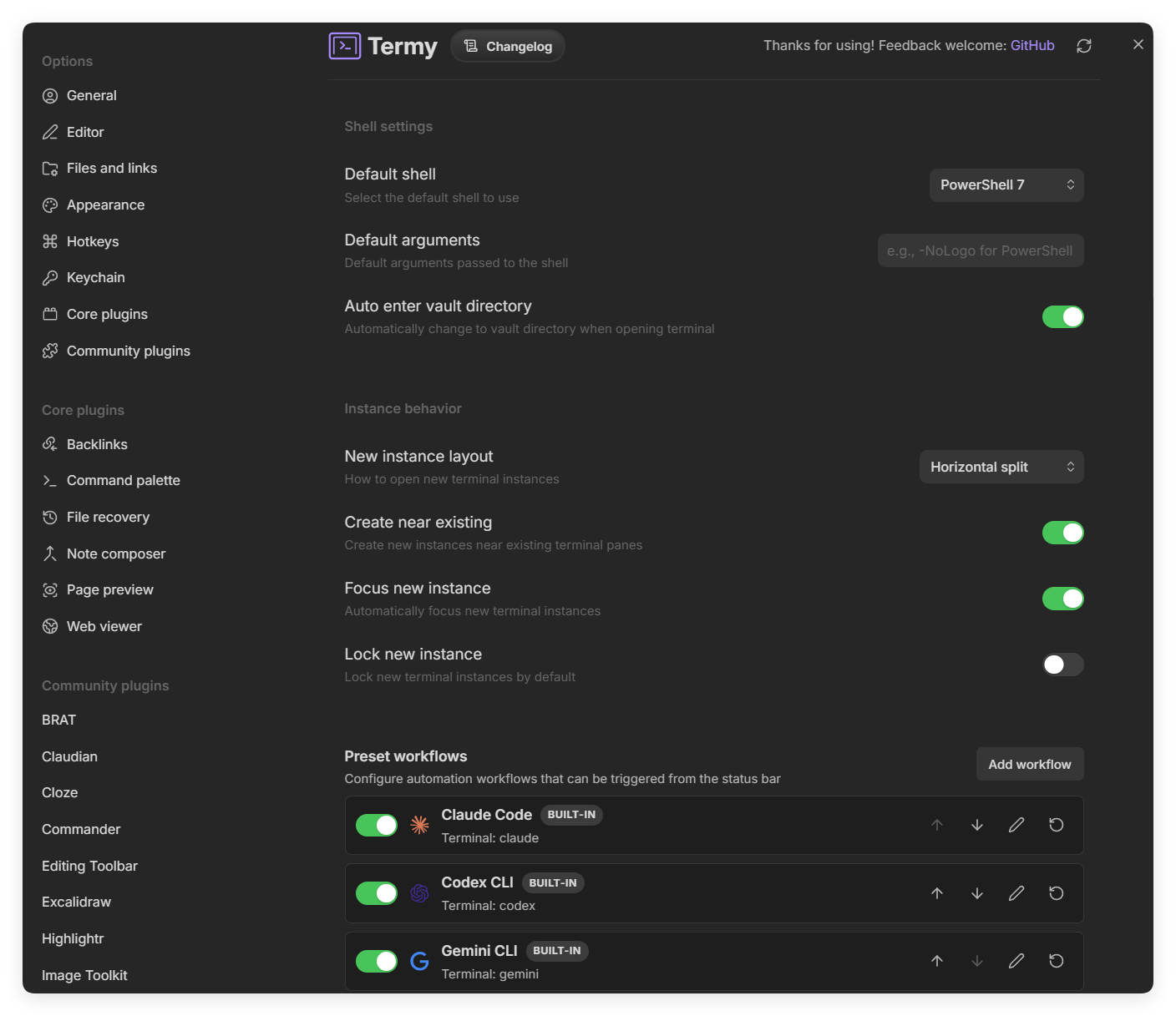Disable the Codex CLI workflow toggle
Viewport: 1176px width, 1016px height.
[x=377, y=893]
